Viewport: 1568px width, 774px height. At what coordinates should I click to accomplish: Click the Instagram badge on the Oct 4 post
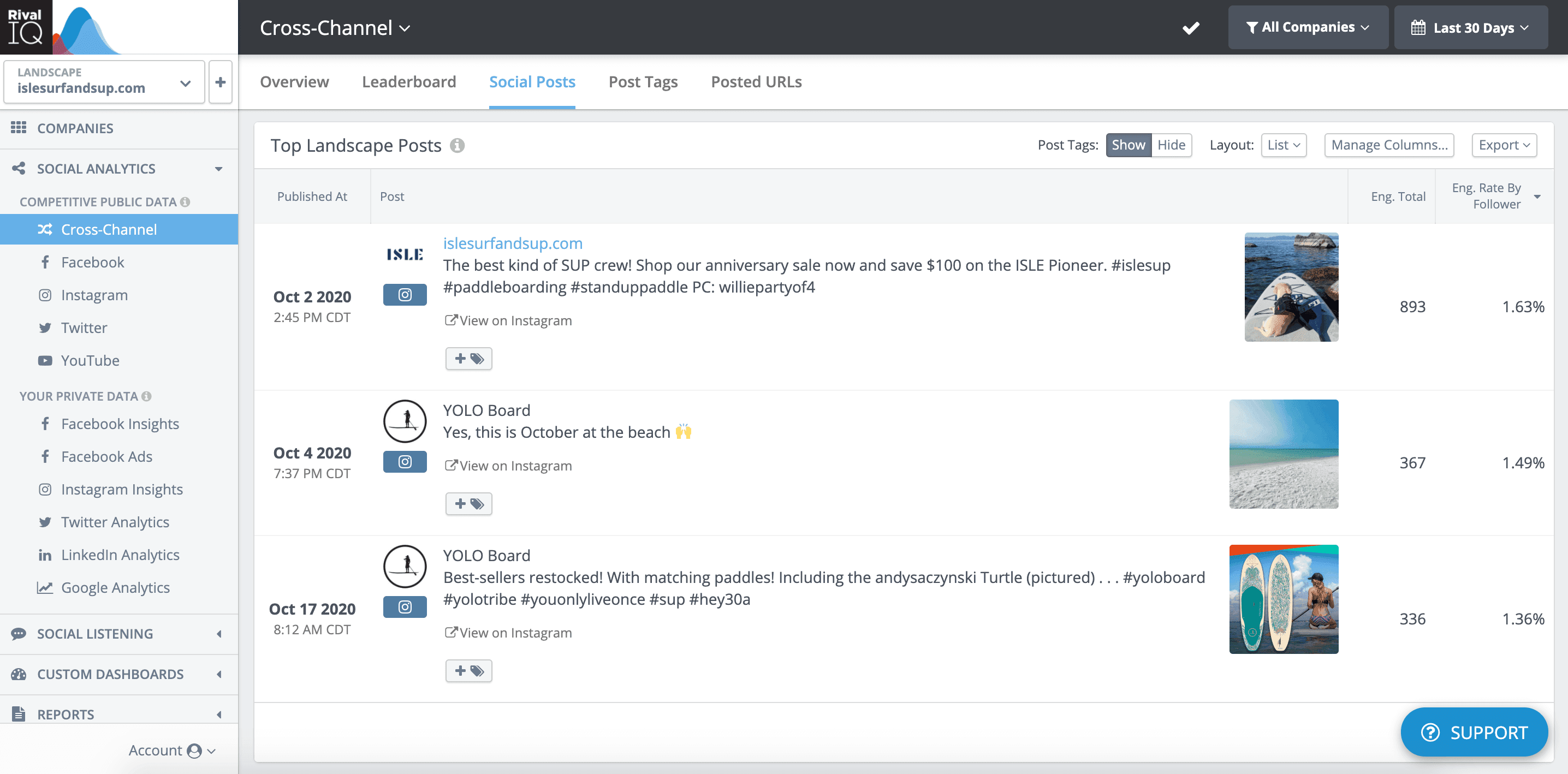click(405, 462)
